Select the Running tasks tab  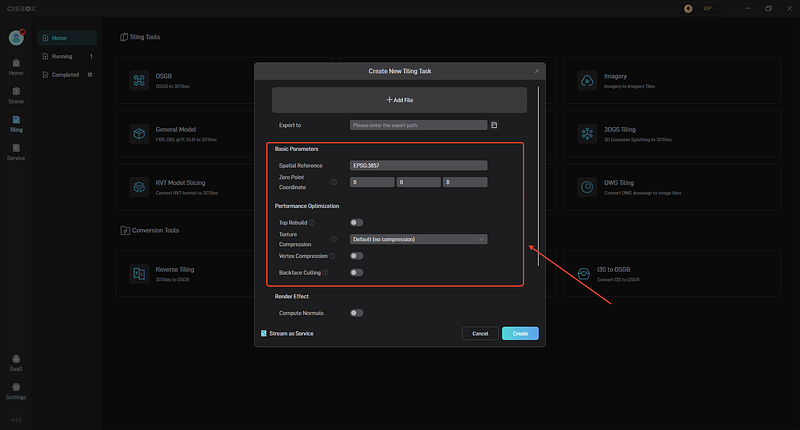[67, 56]
